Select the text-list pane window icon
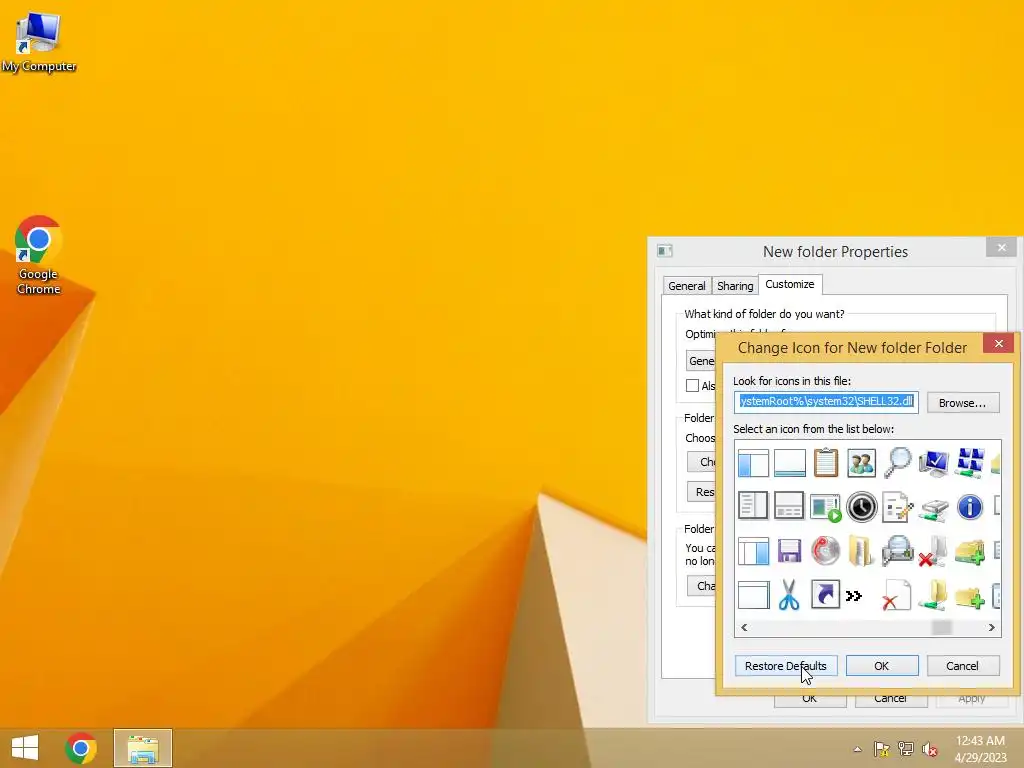The height and width of the screenshot is (768, 1024). tap(753, 506)
